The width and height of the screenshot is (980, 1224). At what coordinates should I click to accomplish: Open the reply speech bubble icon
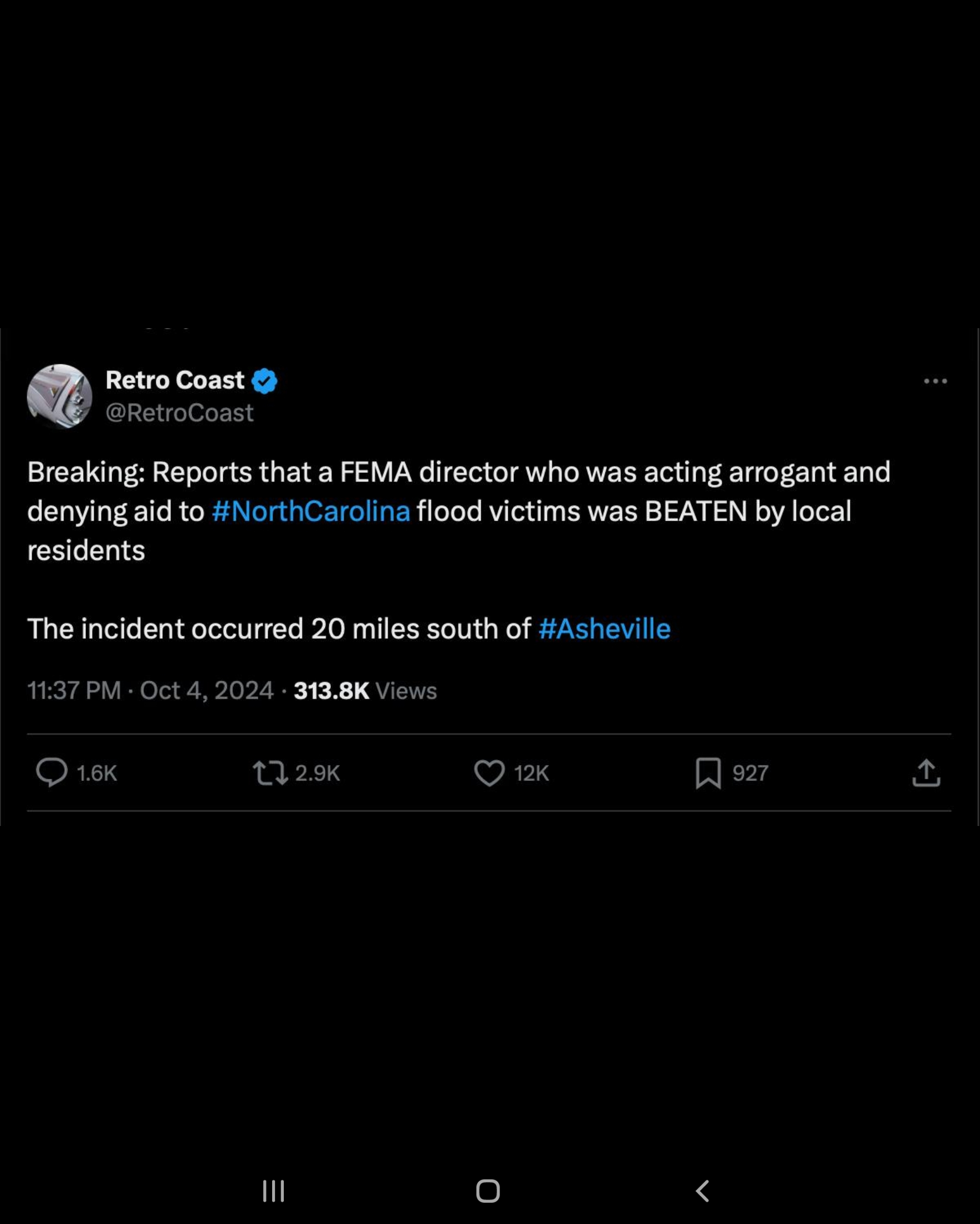(x=52, y=773)
